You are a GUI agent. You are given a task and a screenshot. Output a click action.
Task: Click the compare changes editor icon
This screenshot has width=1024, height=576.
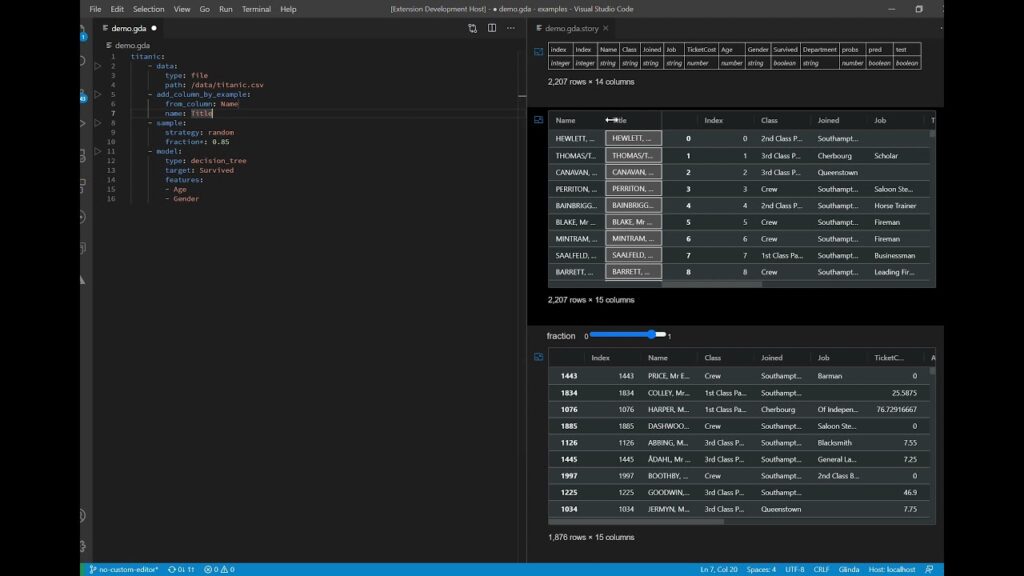[x=472, y=28]
